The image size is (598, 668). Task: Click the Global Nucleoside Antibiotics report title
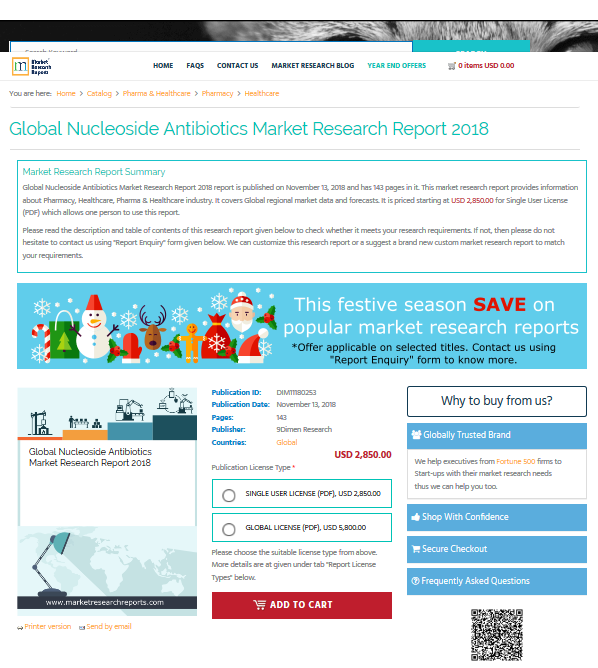249,129
